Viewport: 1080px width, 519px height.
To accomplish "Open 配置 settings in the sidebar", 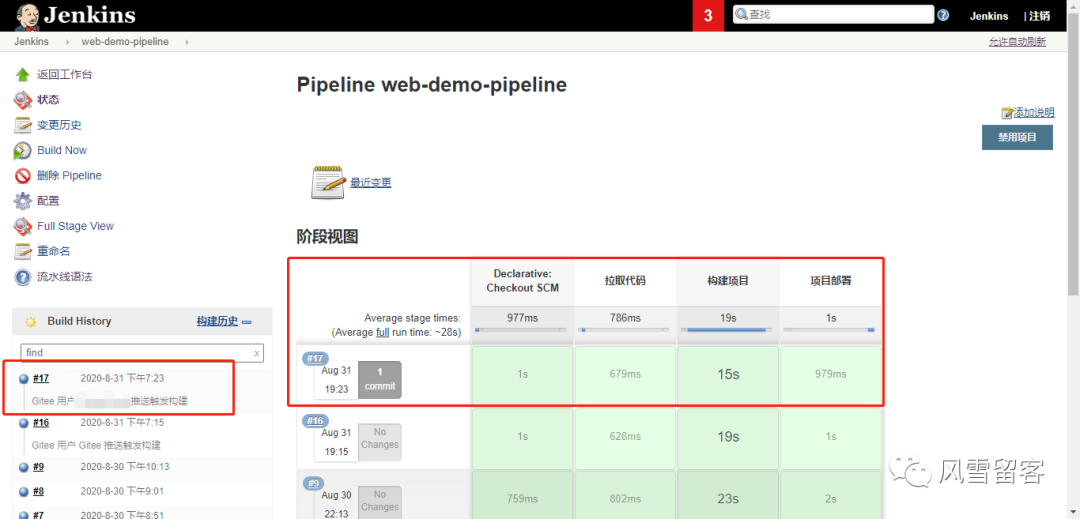I will click(48, 201).
